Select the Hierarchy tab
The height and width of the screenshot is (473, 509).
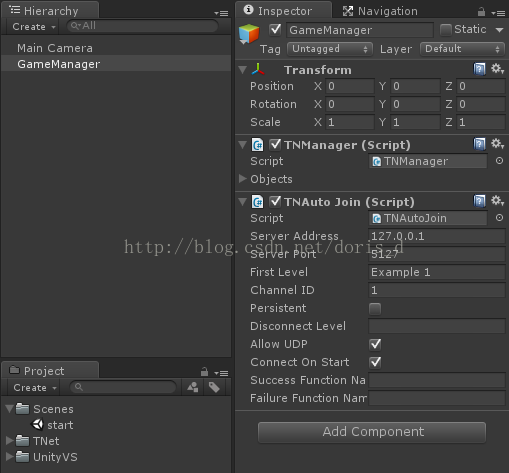click(x=50, y=11)
